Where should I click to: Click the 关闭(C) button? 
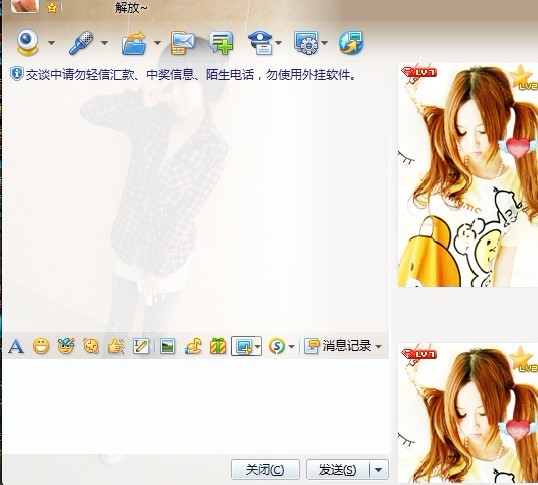click(265, 470)
